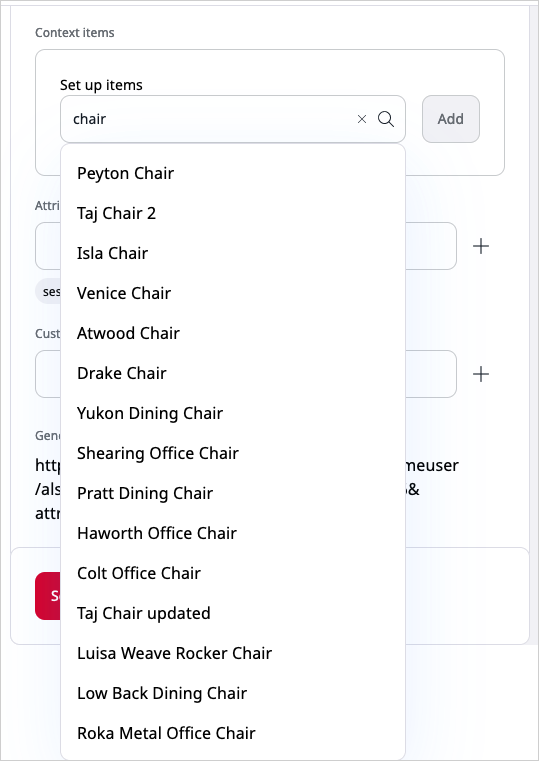Pick Venice Chair in the dropdown

[233, 293]
